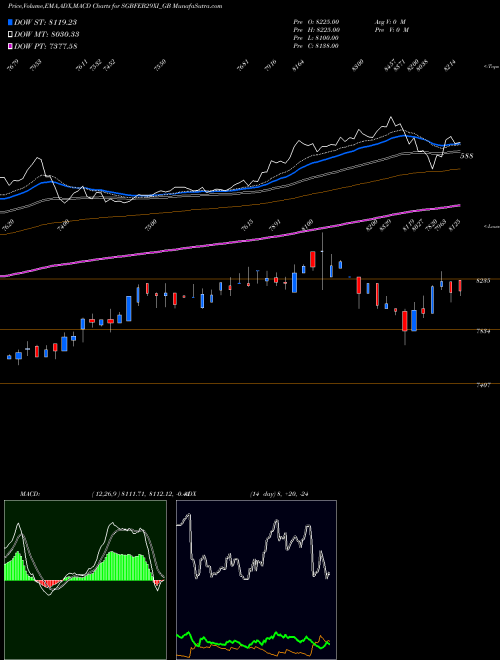
Task: Select the DOW ST value label
Action: point(46,22)
